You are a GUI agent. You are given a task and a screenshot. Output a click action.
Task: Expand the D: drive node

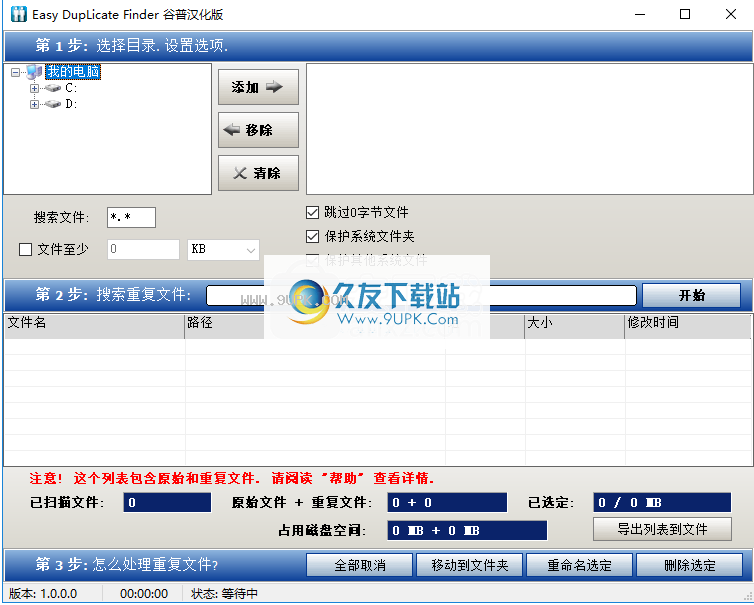coord(34,104)
